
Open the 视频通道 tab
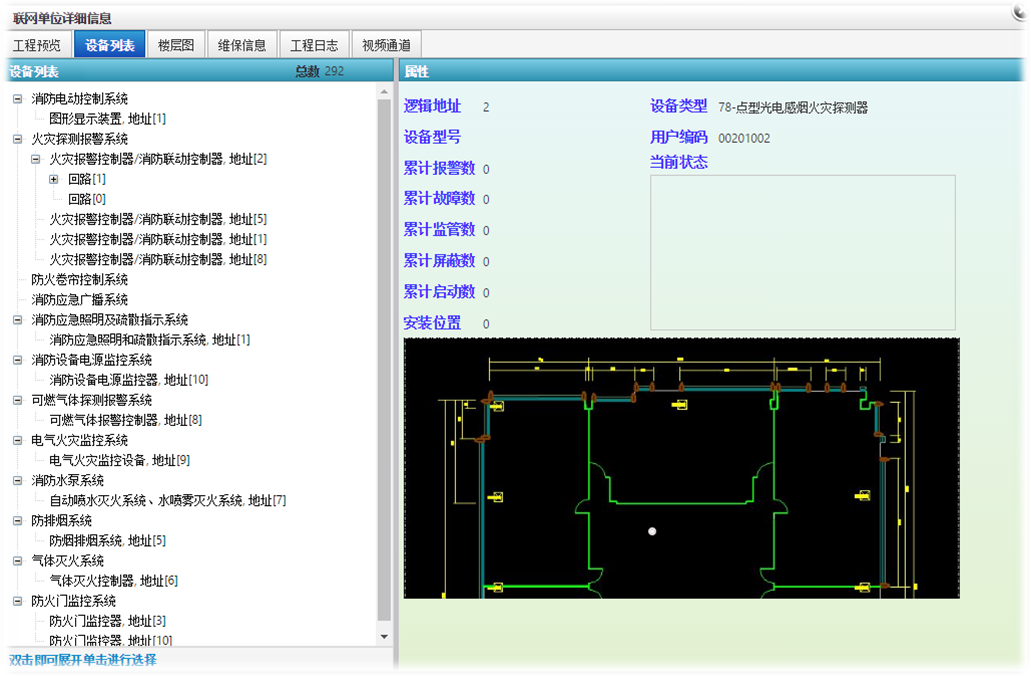387,45
